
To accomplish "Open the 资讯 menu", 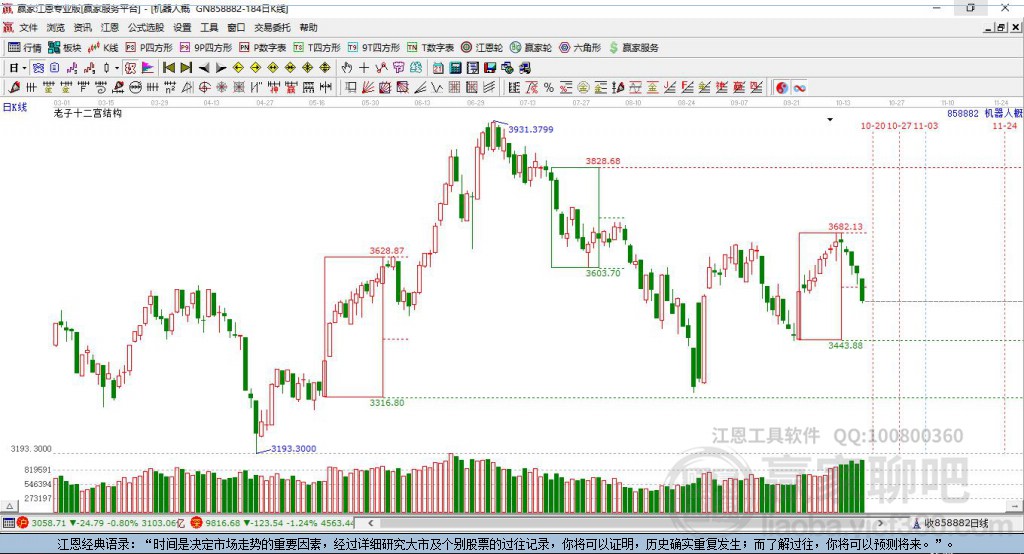I will coord(82,27).
